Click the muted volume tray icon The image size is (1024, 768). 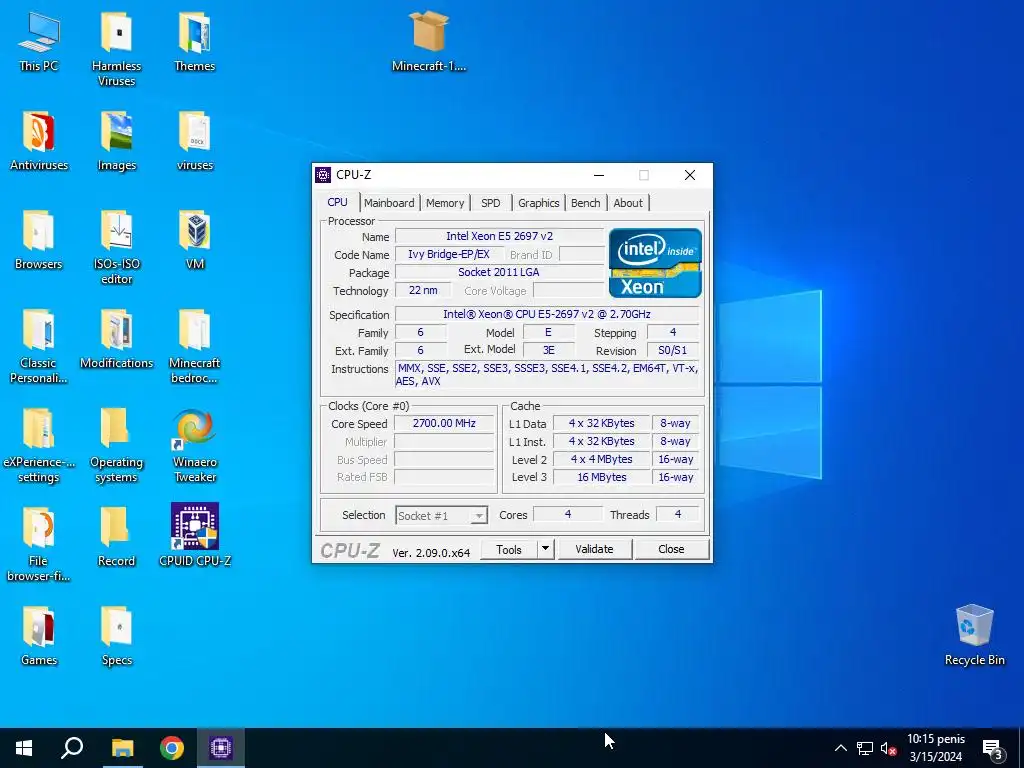click(x=888, y=748)
